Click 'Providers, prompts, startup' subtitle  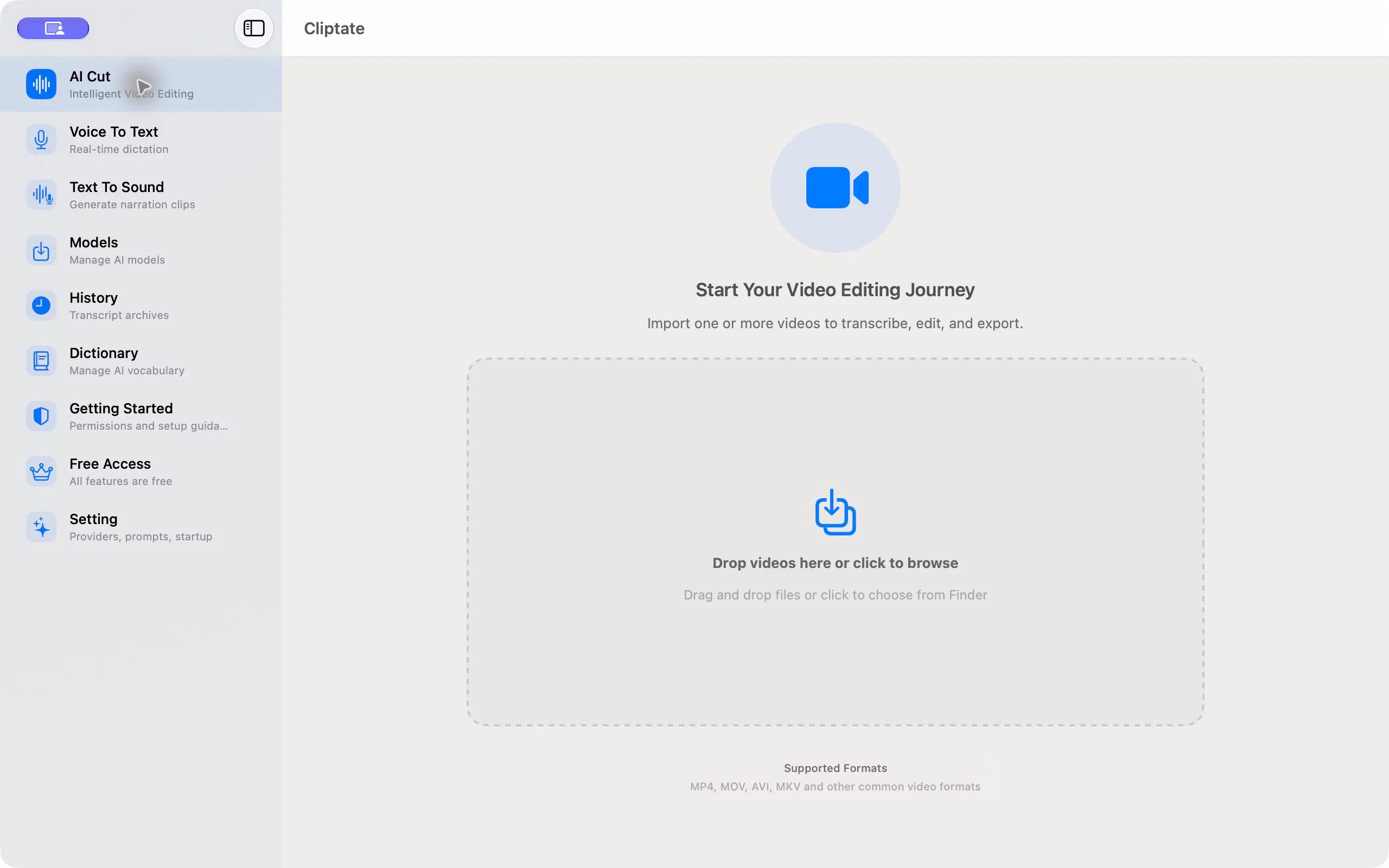(141, 537)
